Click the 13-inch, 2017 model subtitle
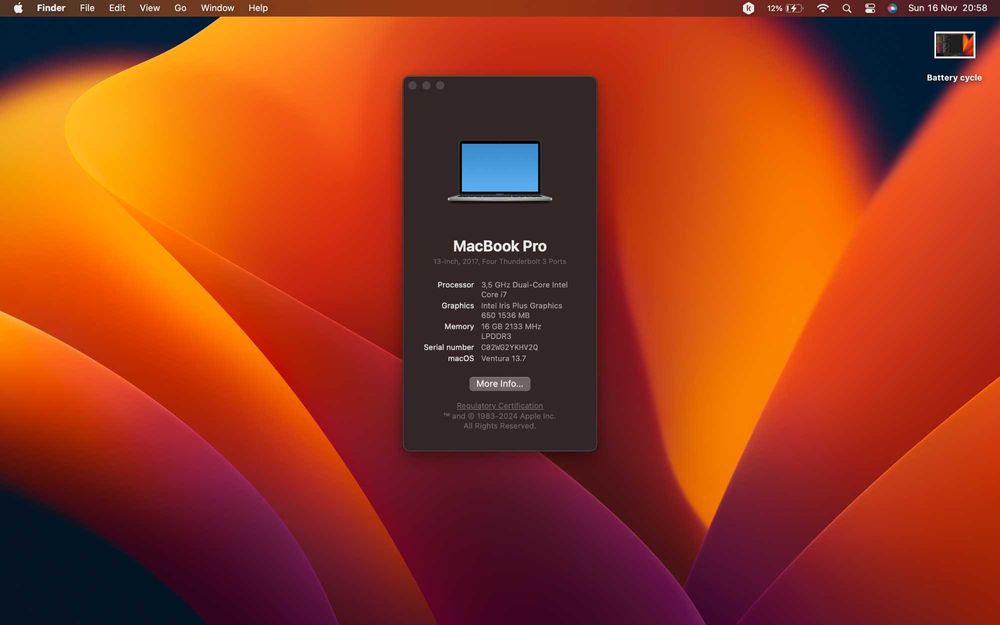This screenshot has height=625, width=1000. (500, 261)
